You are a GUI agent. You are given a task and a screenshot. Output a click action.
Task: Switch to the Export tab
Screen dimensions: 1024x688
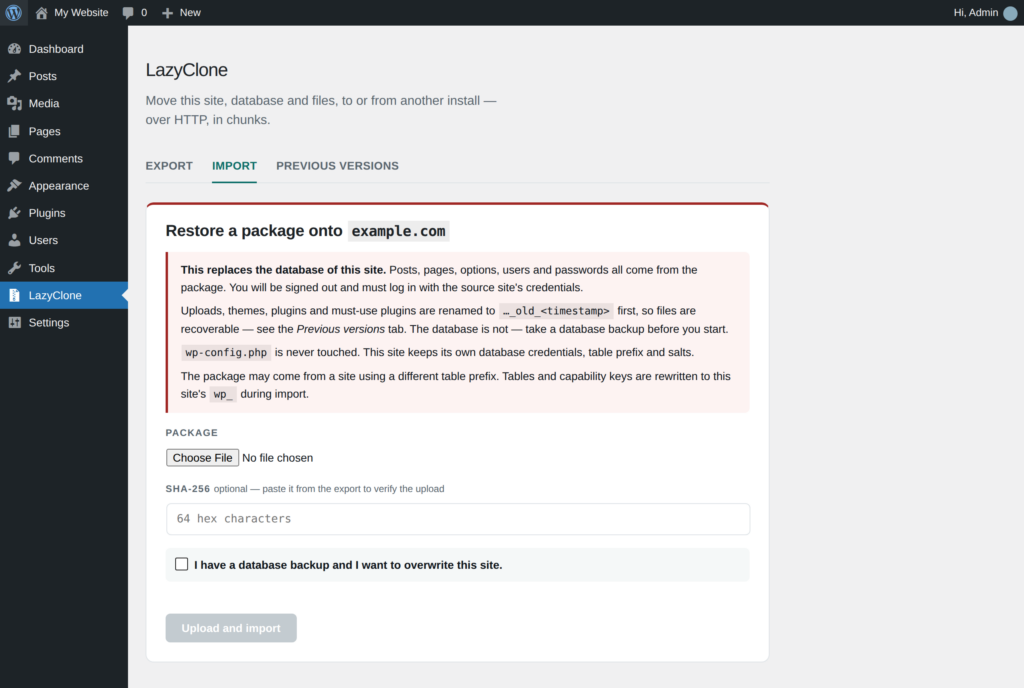(169, 166)
